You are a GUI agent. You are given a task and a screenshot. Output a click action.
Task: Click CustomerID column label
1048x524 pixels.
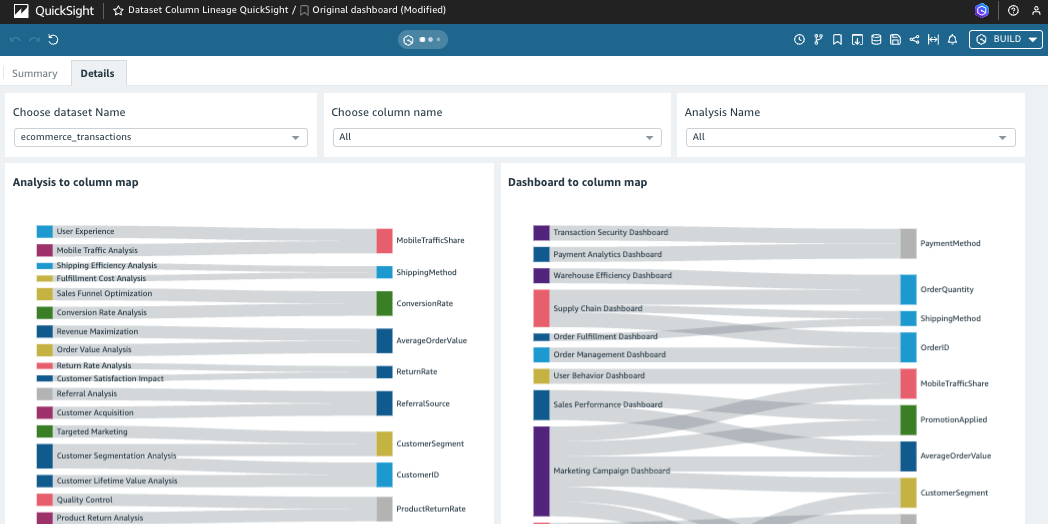pos(418,475)
